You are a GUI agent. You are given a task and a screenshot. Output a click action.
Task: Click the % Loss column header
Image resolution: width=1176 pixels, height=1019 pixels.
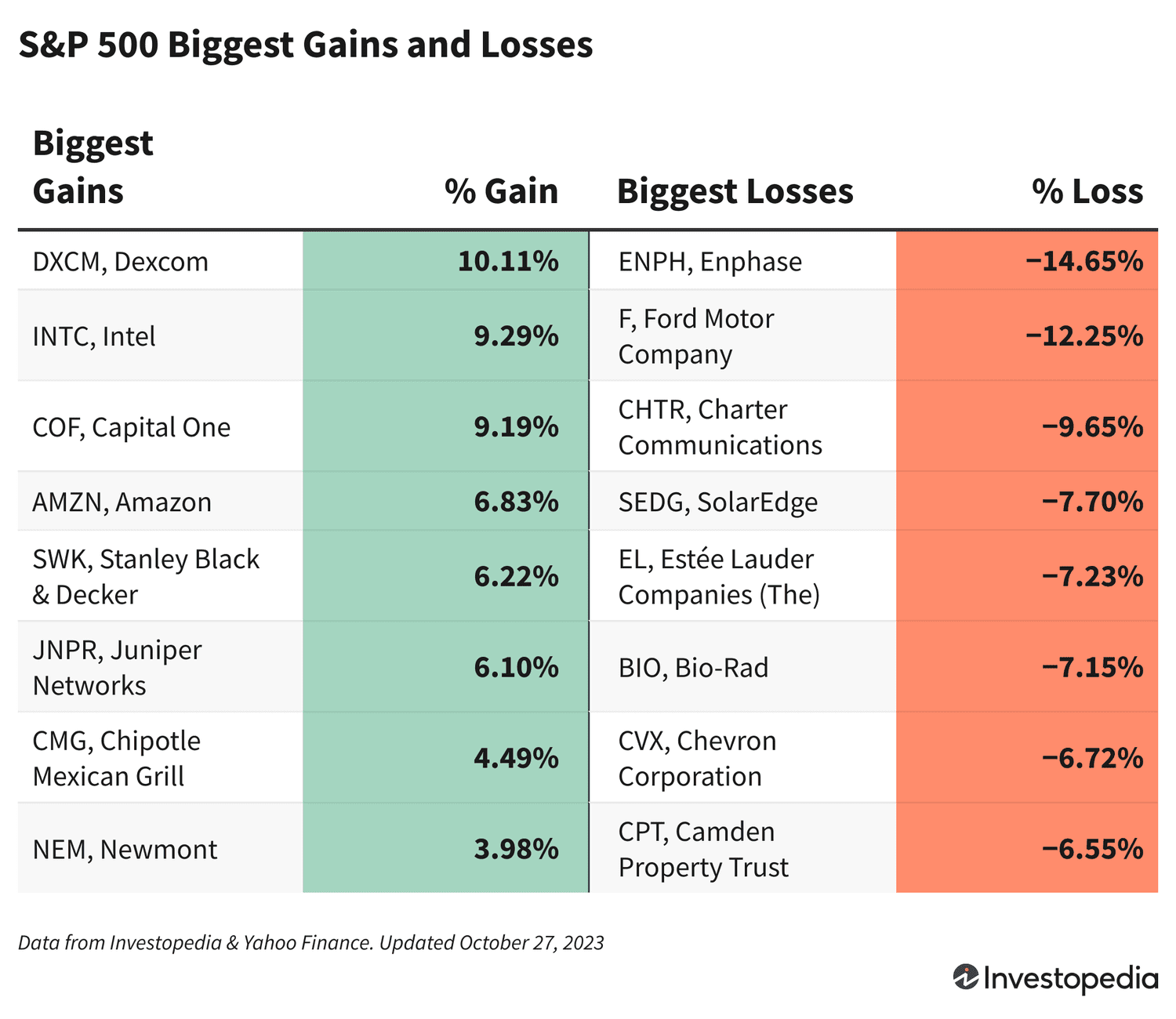click(x=1087, y=191)
